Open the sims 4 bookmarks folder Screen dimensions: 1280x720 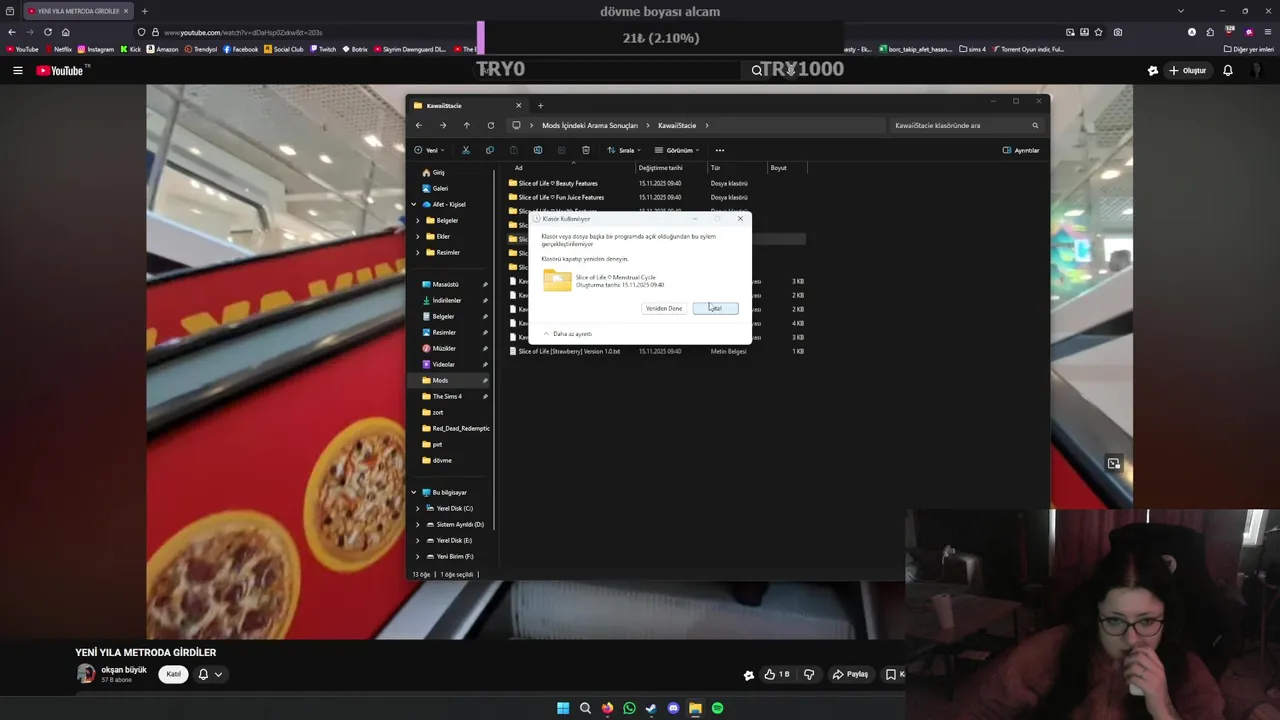coord(972,49)
